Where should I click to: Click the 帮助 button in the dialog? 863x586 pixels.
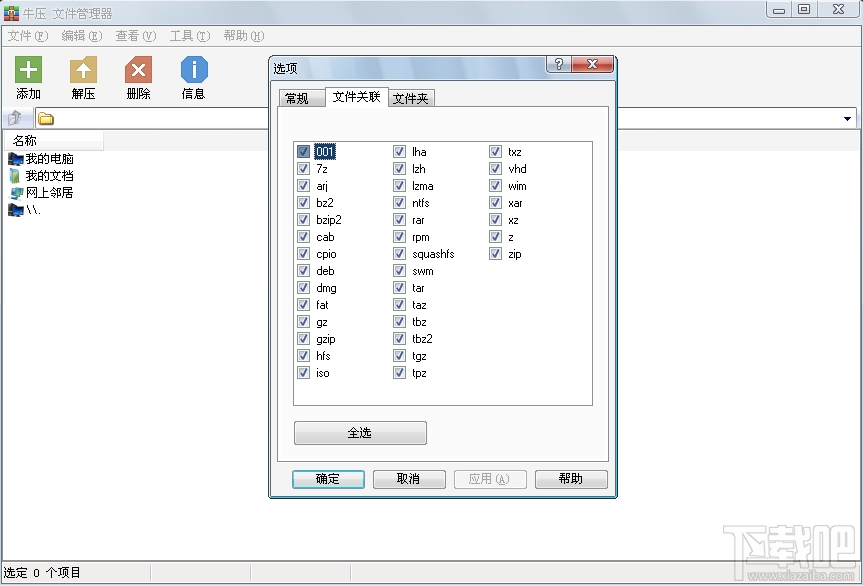571,479
